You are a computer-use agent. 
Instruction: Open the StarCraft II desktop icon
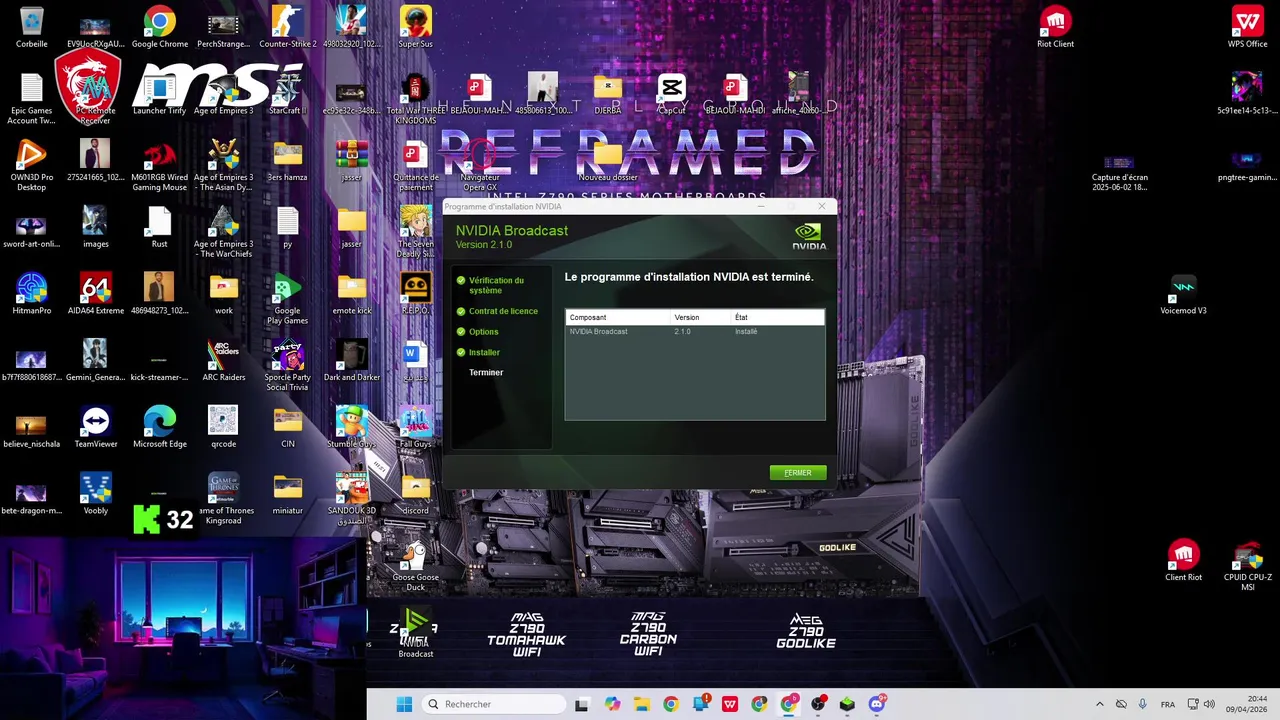click(288, 95)
